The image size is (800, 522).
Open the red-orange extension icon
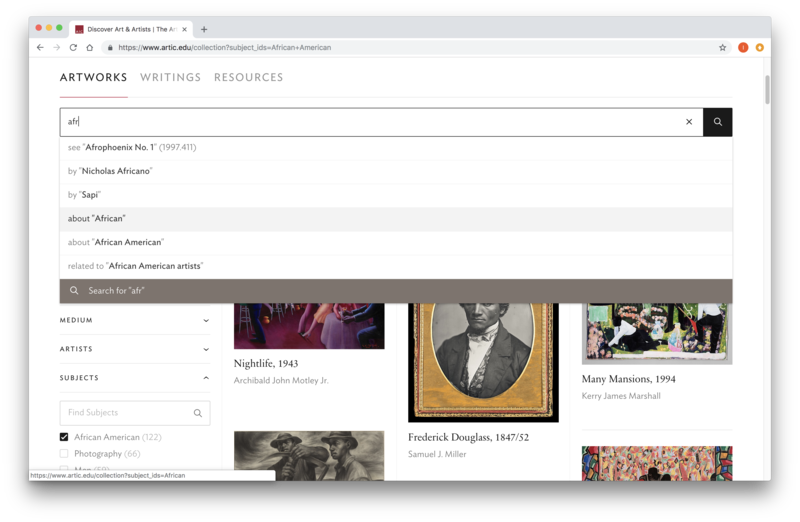(x=743, y=47)
